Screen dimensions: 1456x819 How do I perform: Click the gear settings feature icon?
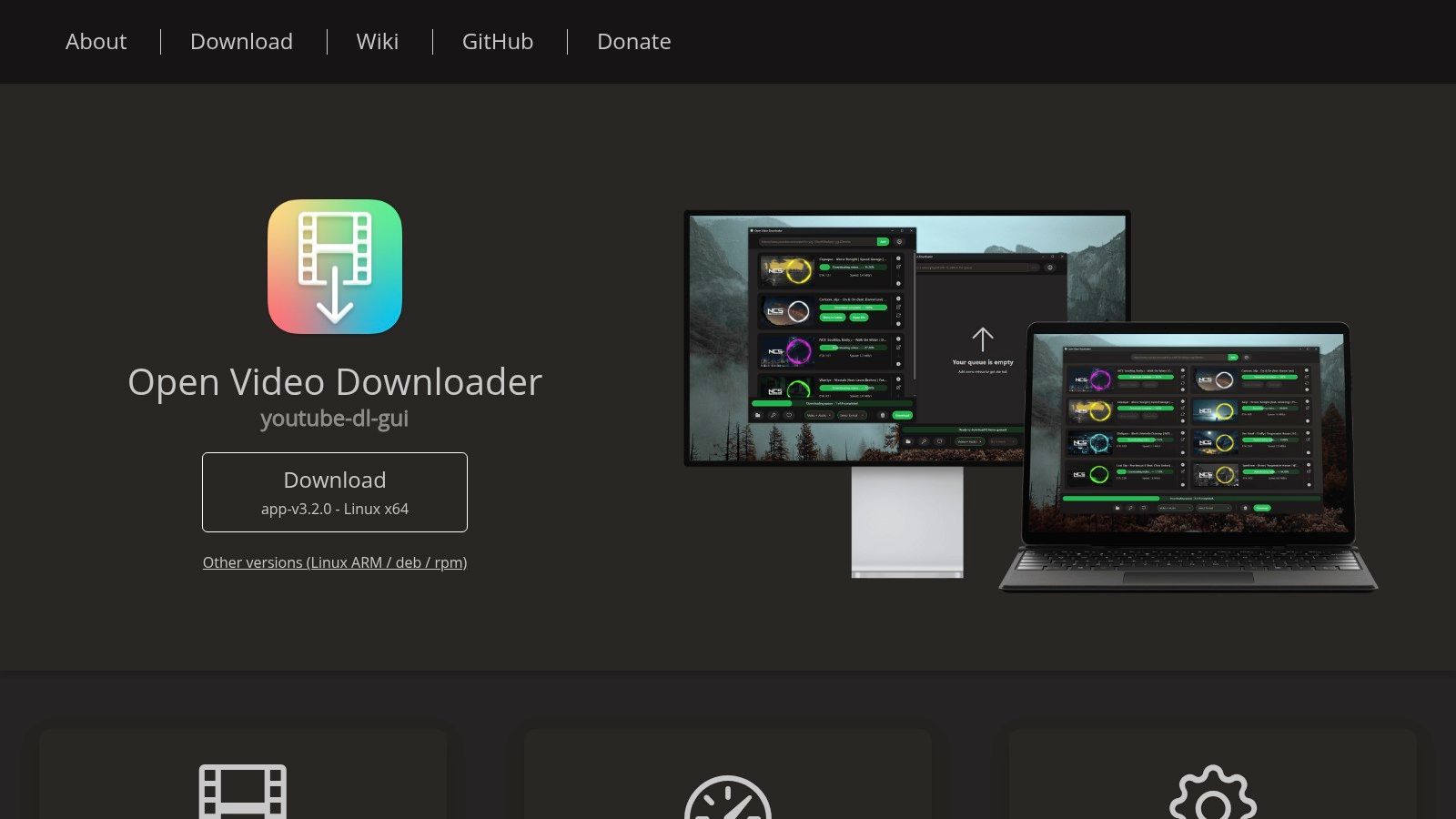click(1213, 792)
